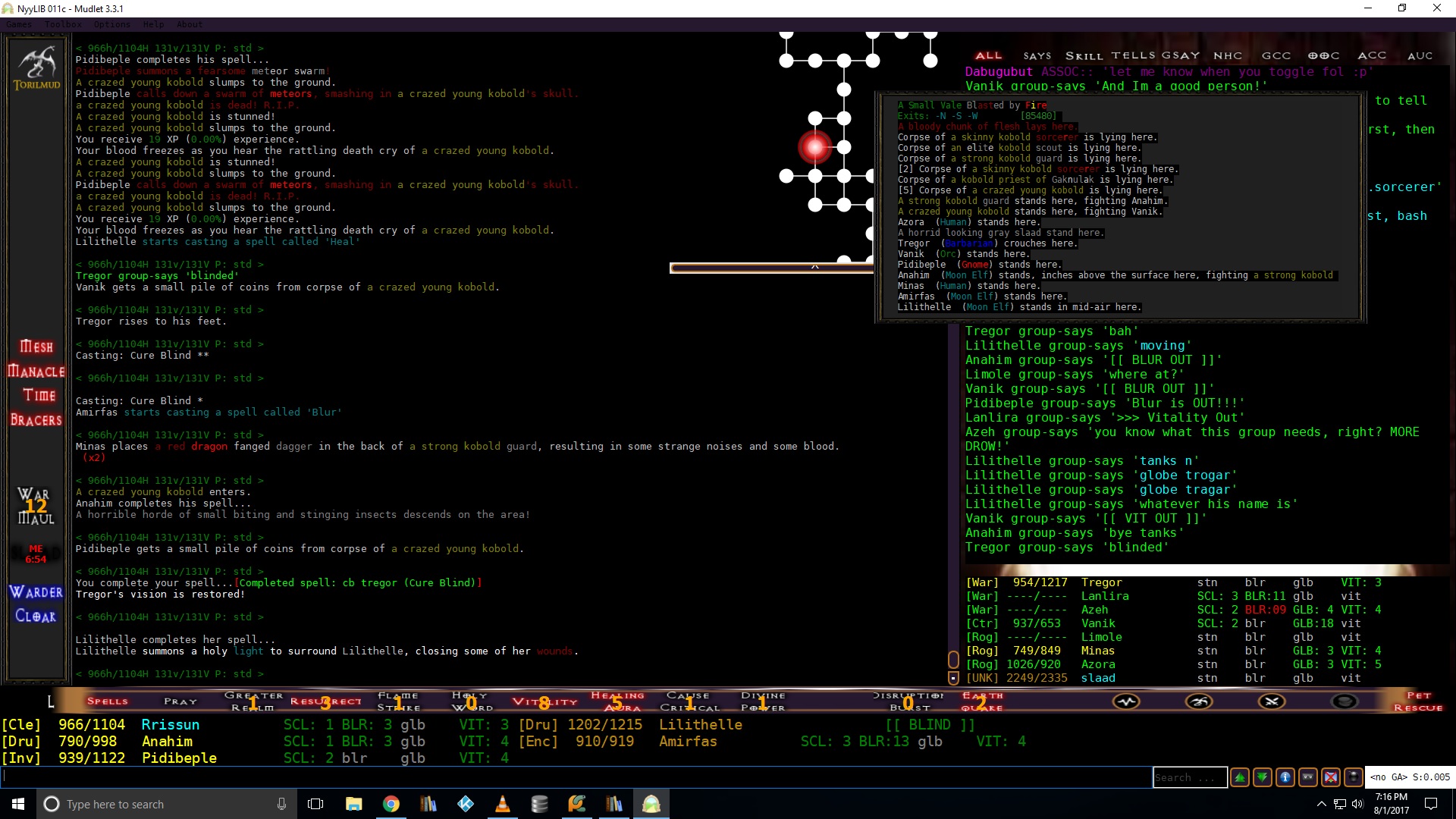Click the dragon emblem round icon
The width and height of the screenshot is (1456, 819).
click(x=1199, y=701)
